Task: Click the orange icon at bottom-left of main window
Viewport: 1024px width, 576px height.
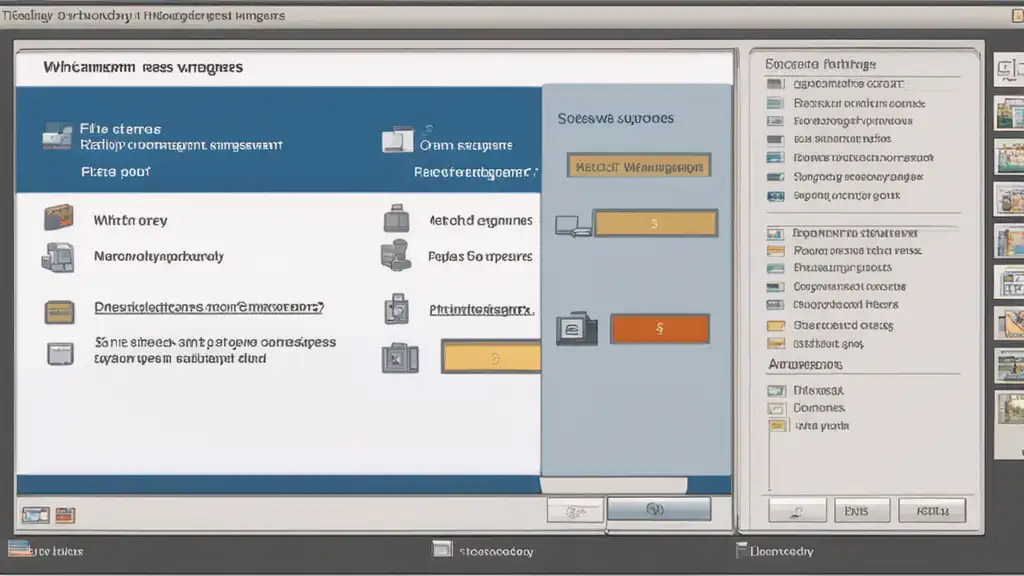Action: (x=65, y=515)
